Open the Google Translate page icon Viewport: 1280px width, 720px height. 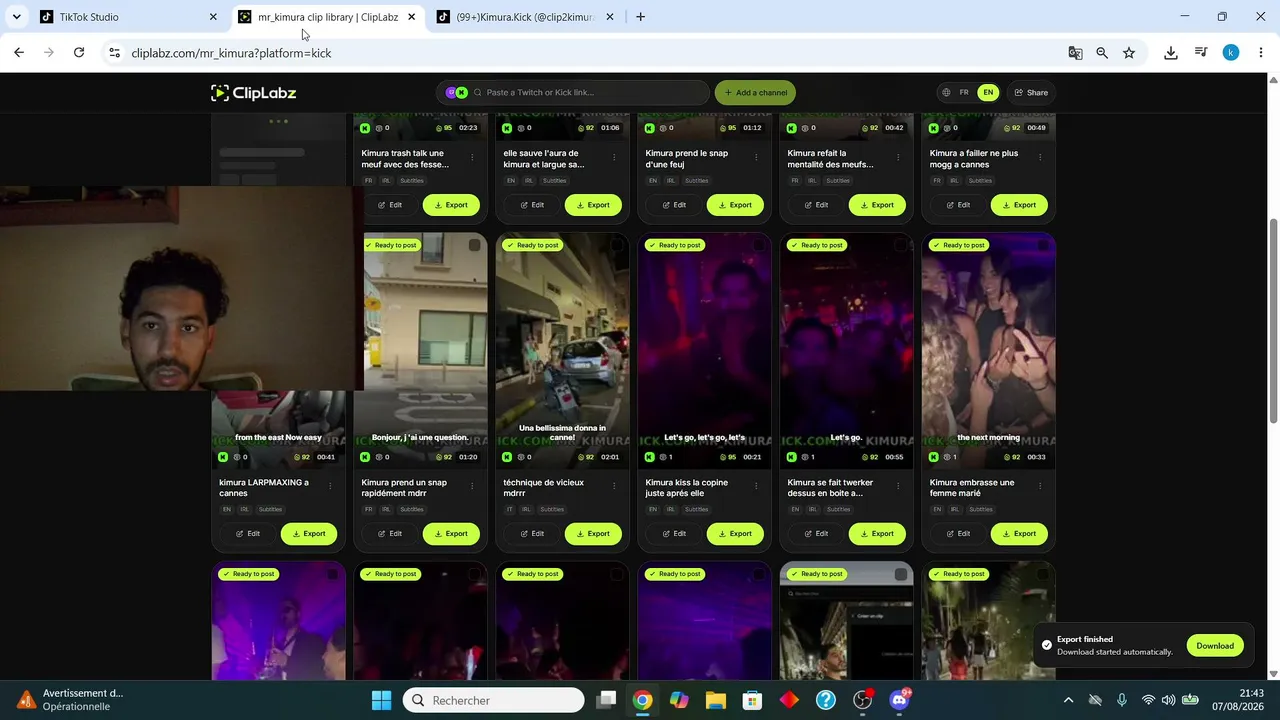click(x=1075, y=53)
